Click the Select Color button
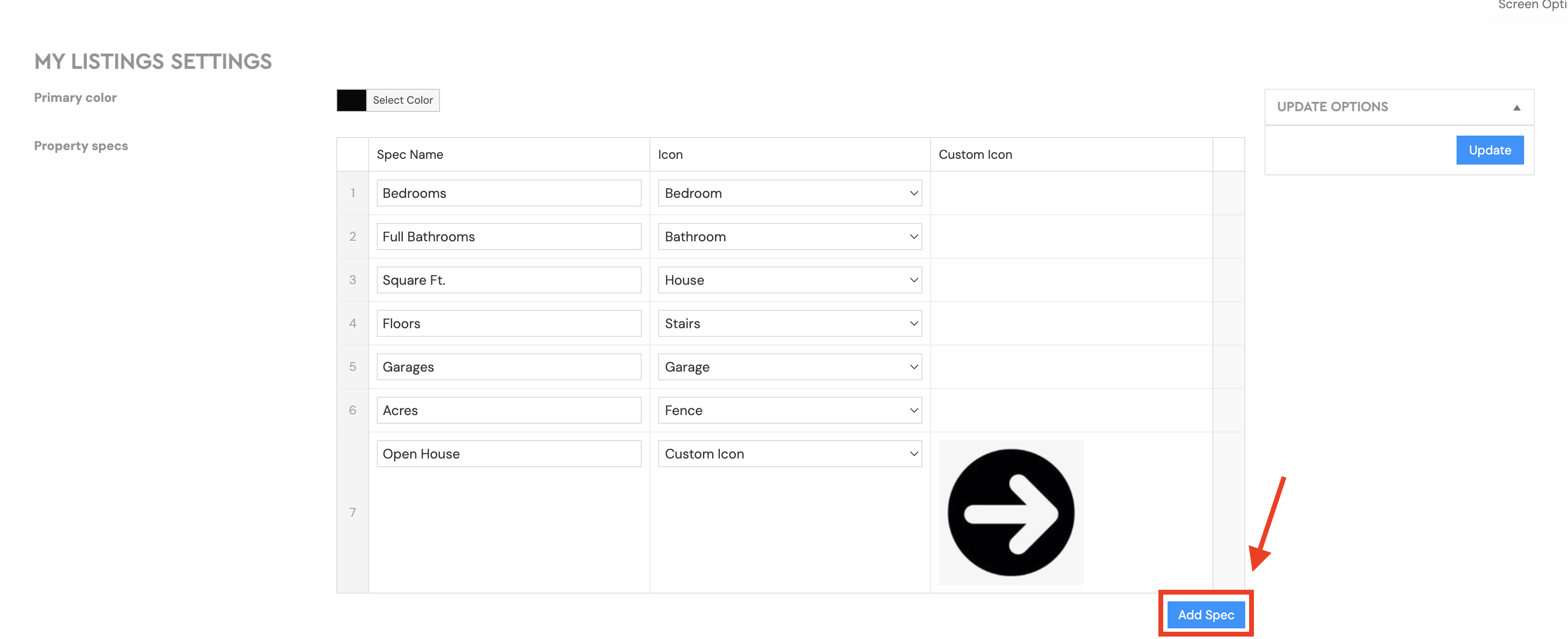The width and height of the screenshot is (1568, 639). [x=402, y=100]
